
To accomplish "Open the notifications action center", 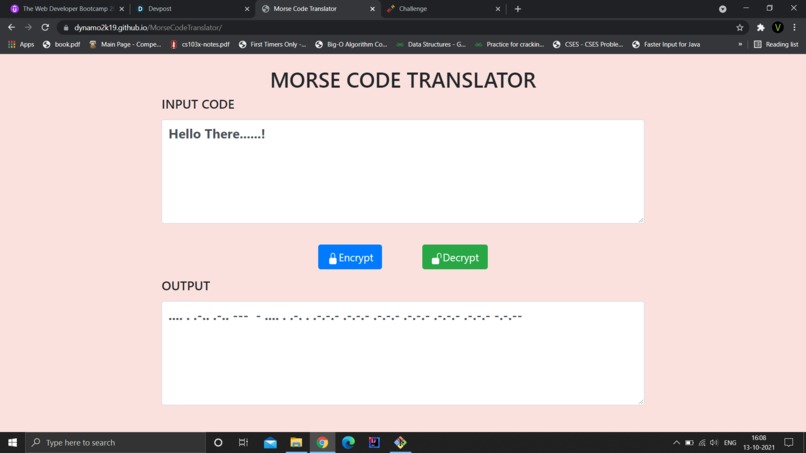I will point(789,442).
